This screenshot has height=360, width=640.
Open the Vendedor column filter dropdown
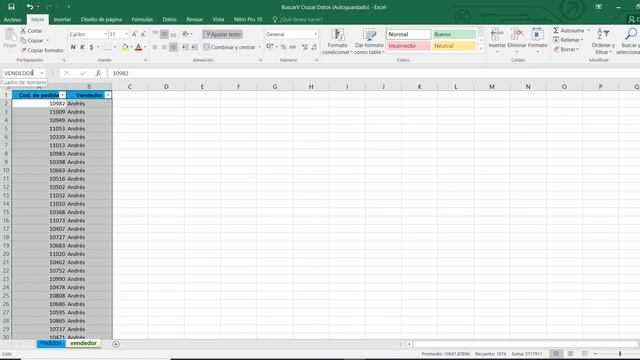pyautogui.click(x=108, y=95)
